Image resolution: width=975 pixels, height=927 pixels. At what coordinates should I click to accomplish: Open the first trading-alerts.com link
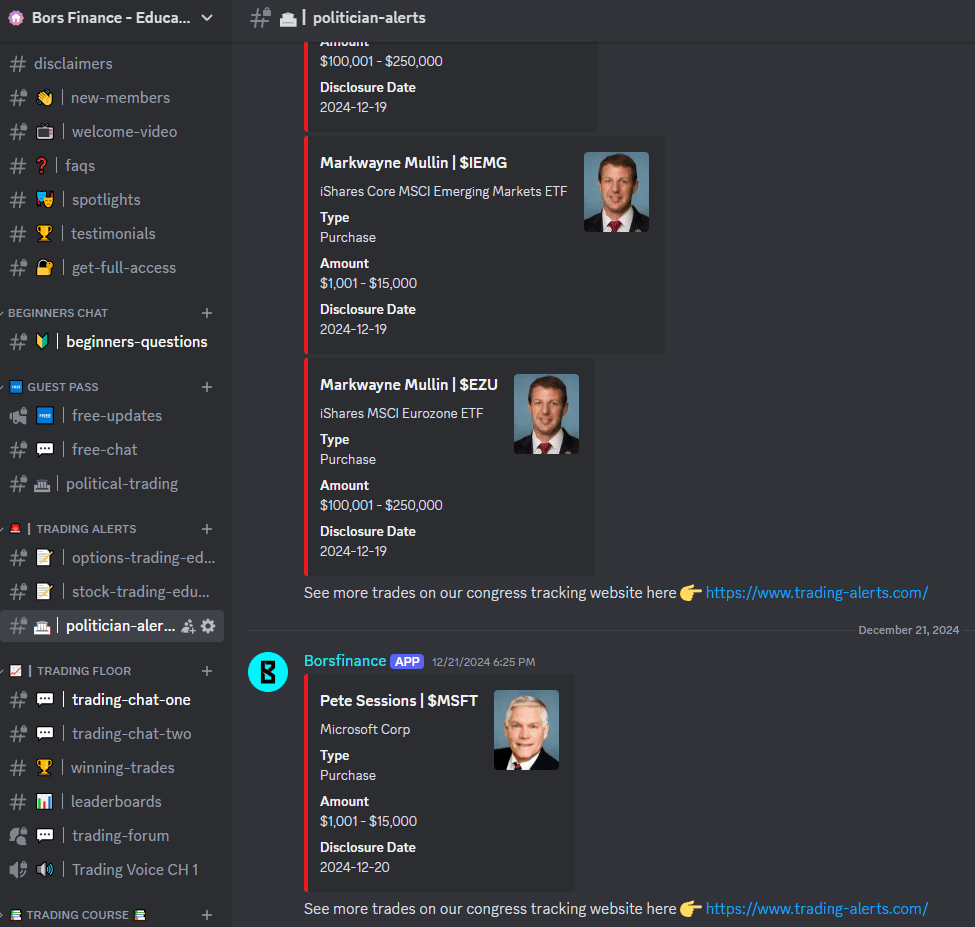(x=816, y=593)
